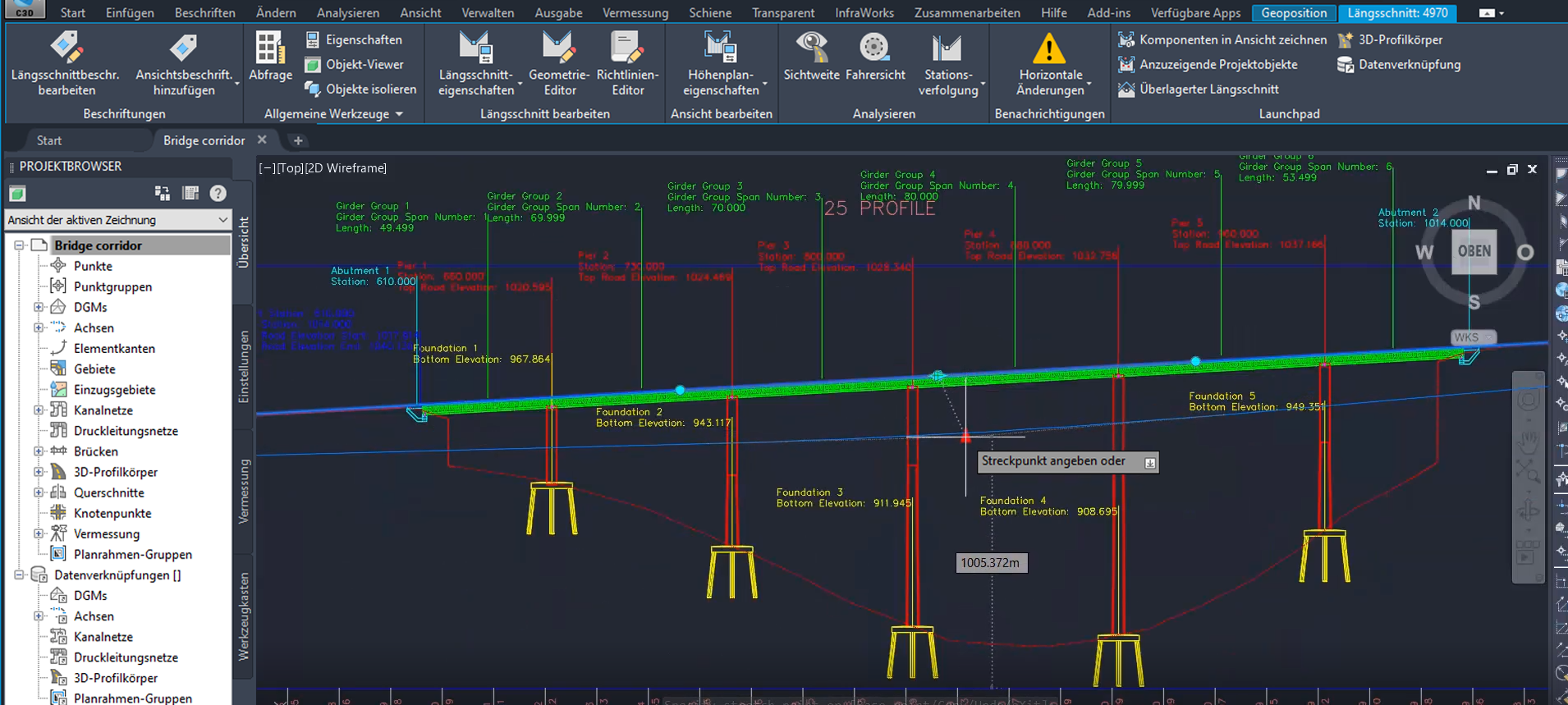Click Anzuzeigende Projektobjekte
Screen dimensions: 1568x705
pyautogui.click(x=1208, y=64)
